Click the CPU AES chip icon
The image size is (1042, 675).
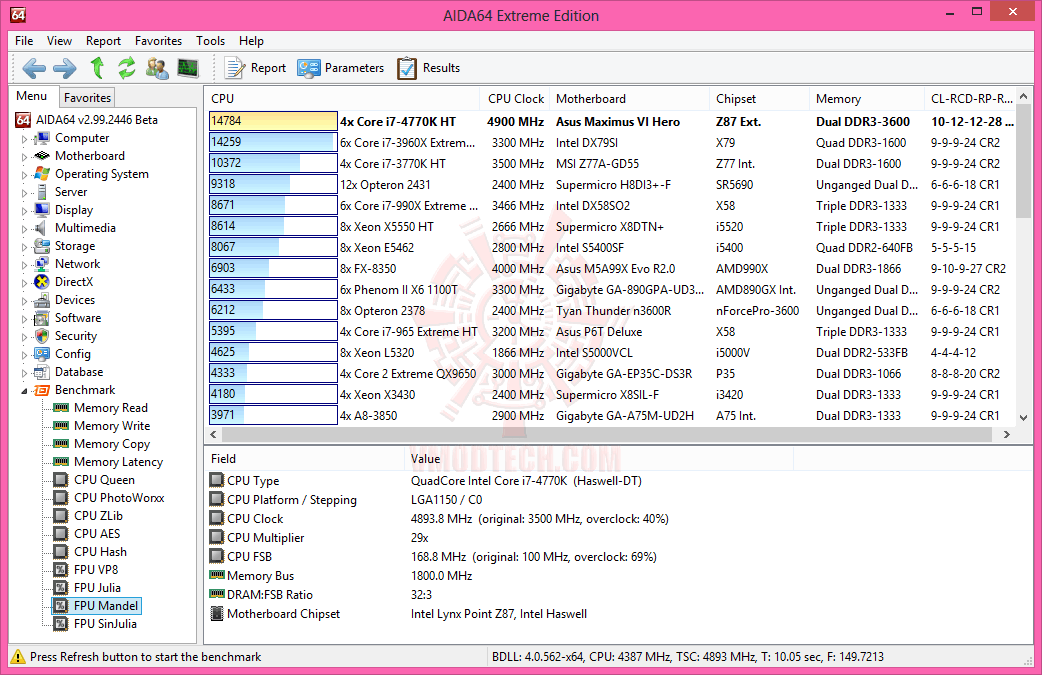coord(60,533)
